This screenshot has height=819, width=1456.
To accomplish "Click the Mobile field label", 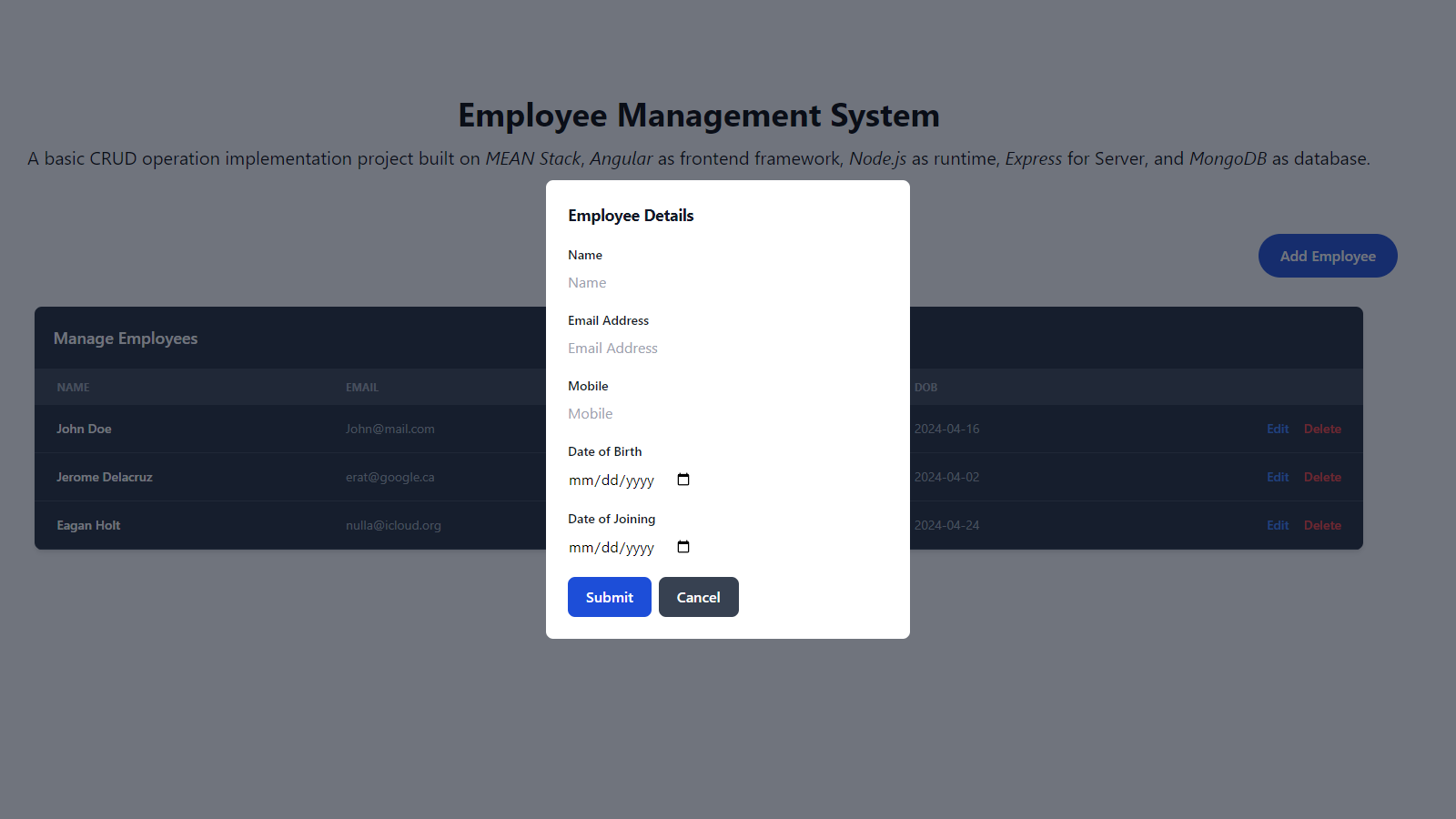I will coord(588,386).
